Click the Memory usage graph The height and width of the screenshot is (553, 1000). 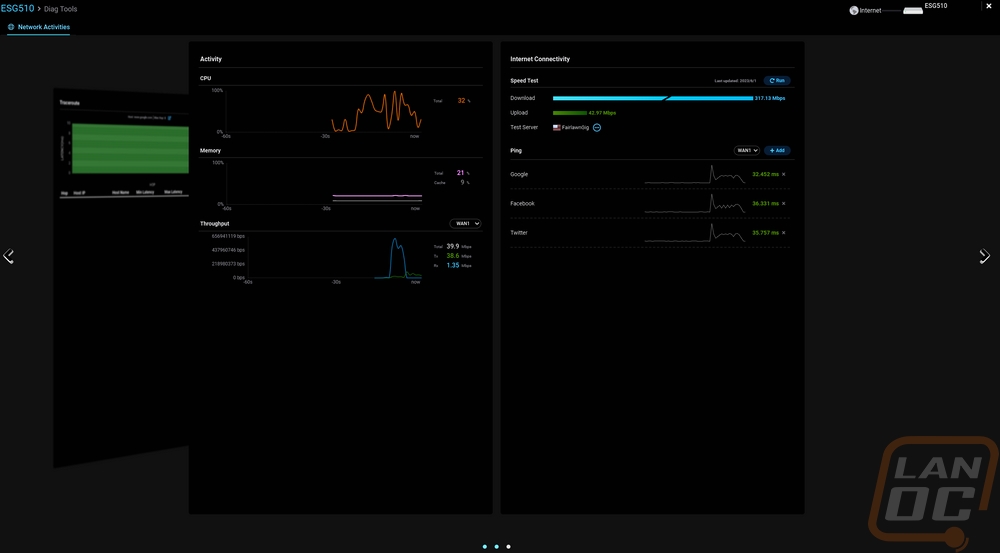(323, 184)
